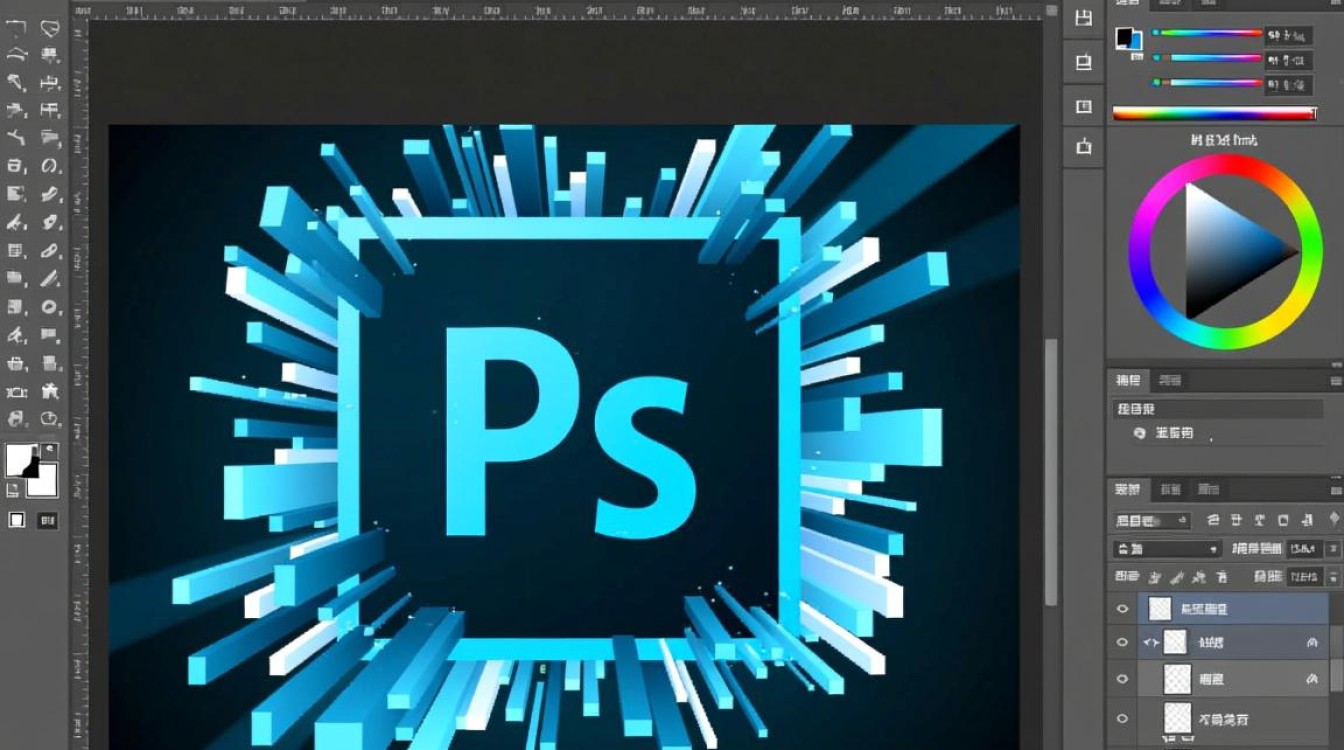Select the first tab of the middle panel
Viewport: 1344px width, 750px height.
1128,380
